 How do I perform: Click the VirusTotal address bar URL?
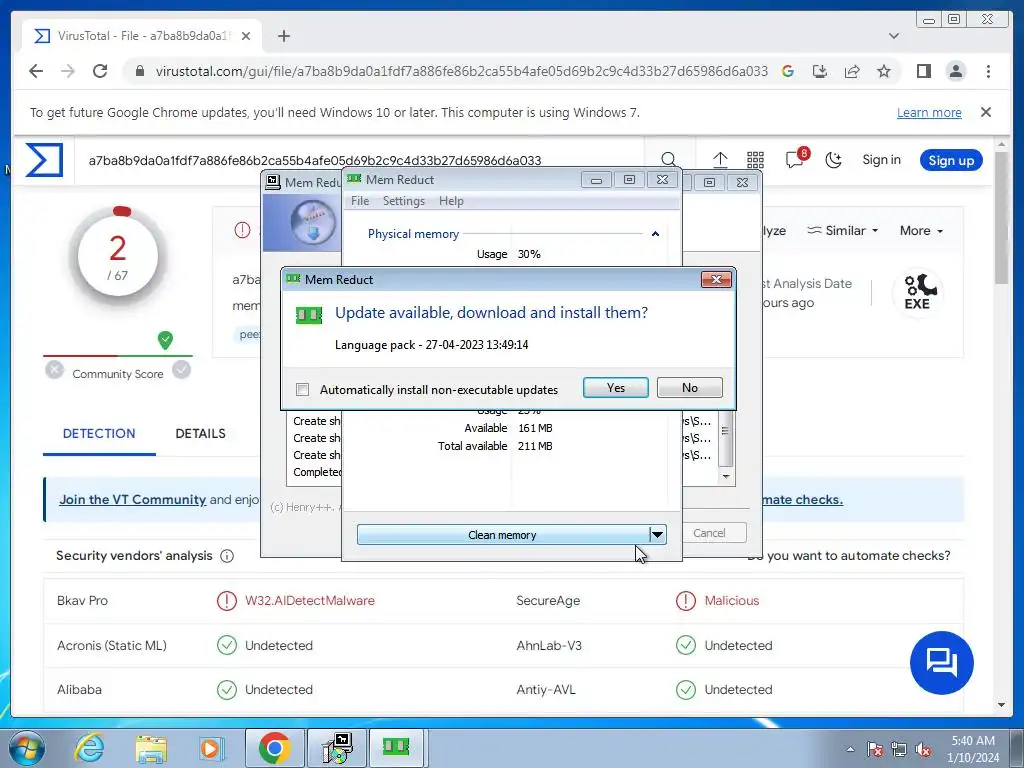click(x=462, y=71)
